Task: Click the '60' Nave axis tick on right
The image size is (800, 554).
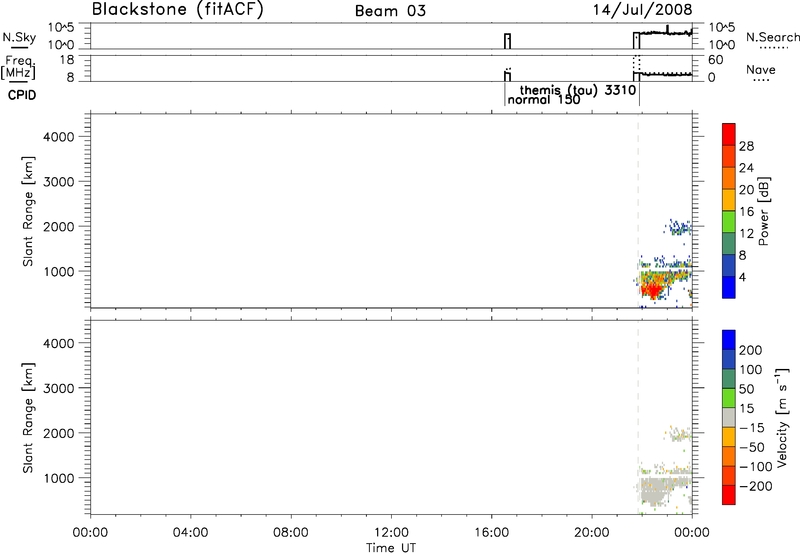Action: click(716, 60)
